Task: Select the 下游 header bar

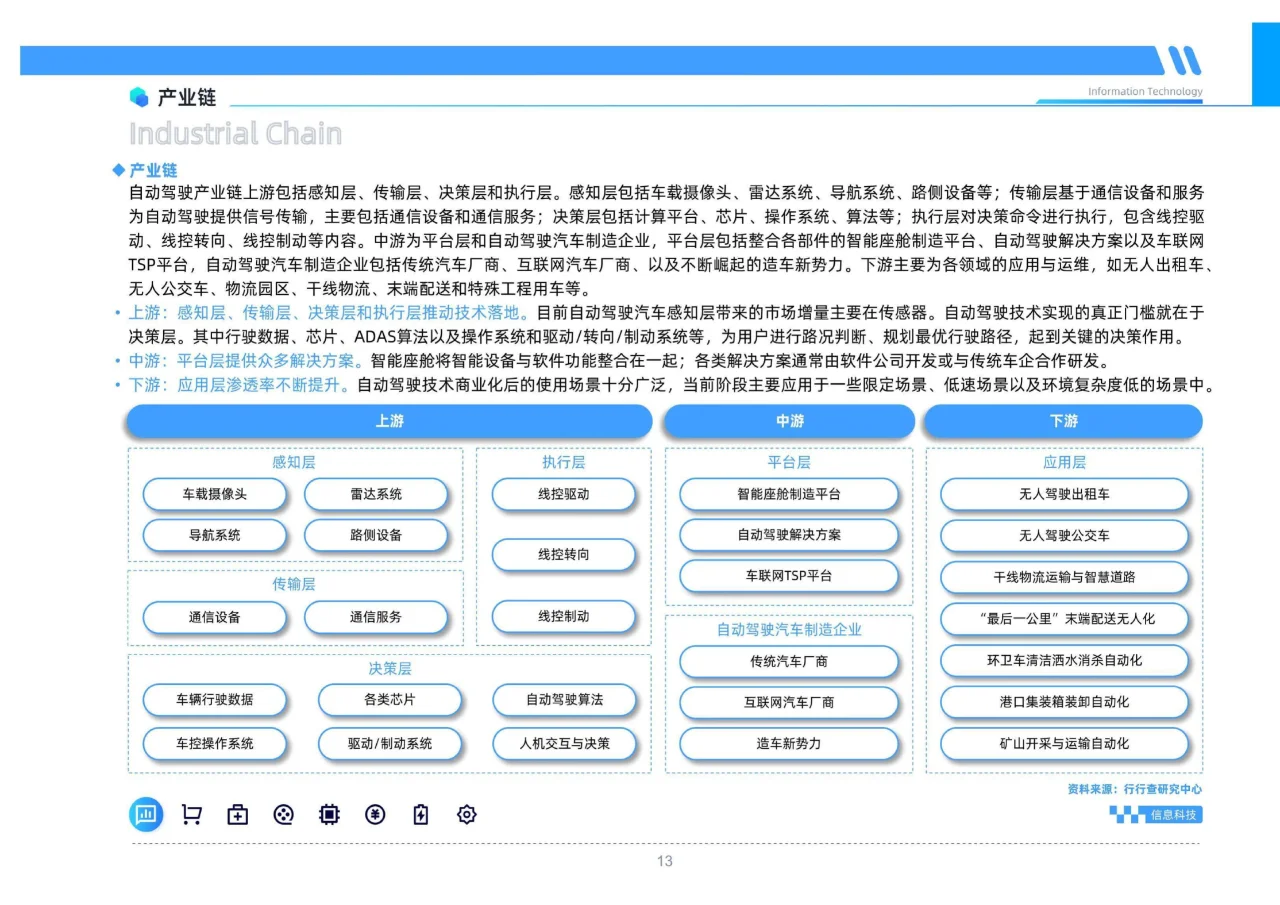Action: [x=1063, y=421]
